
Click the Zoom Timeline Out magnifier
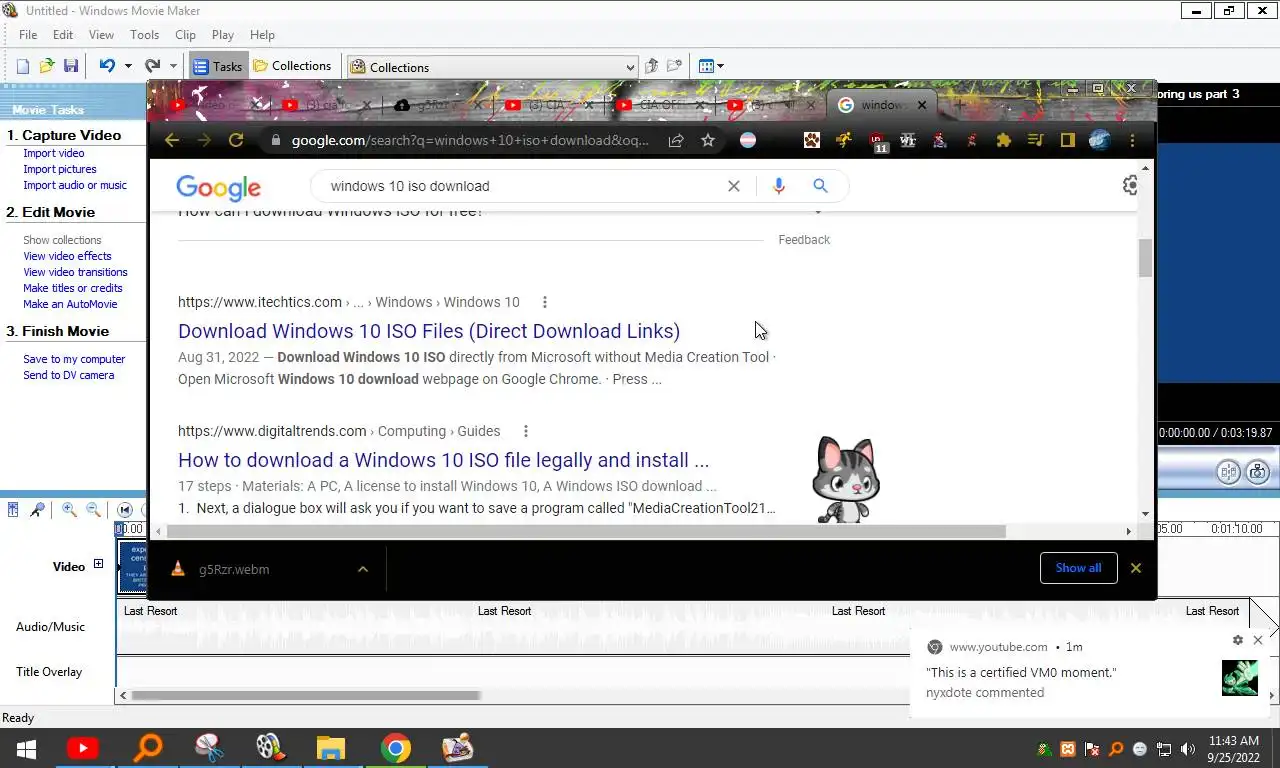point(93,510)
